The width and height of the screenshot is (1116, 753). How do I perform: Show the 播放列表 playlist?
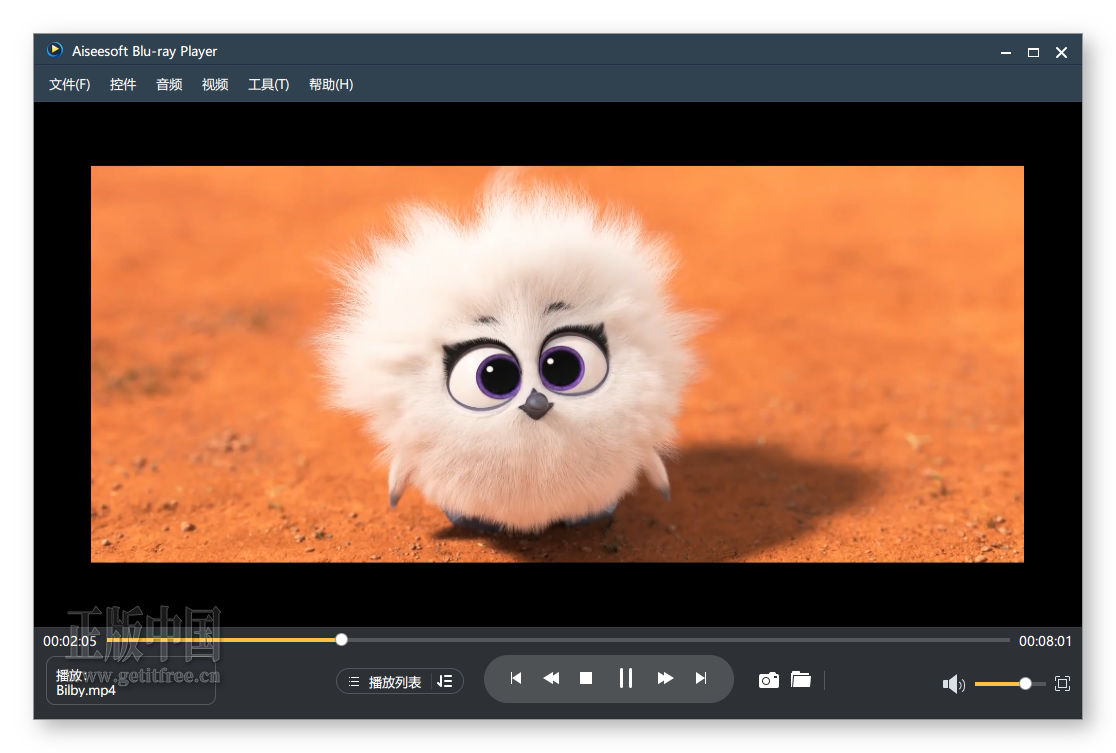(385, 682)
